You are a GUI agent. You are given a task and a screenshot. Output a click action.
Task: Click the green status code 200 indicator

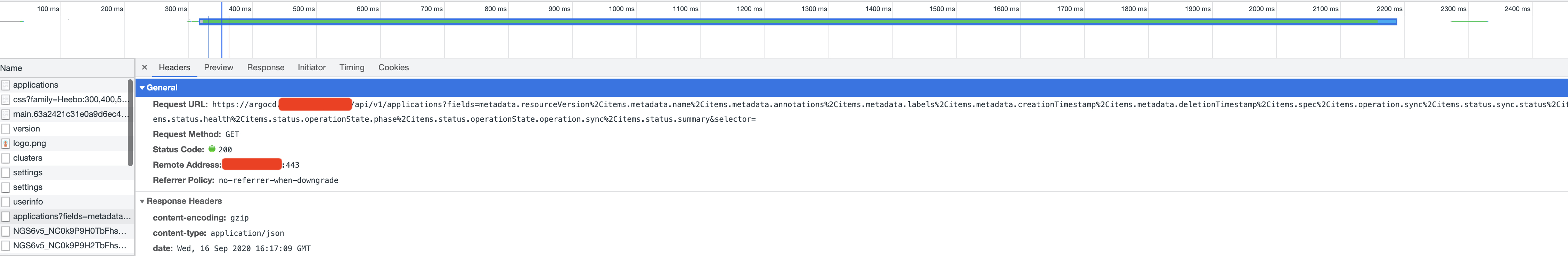[x=212, y=149]
